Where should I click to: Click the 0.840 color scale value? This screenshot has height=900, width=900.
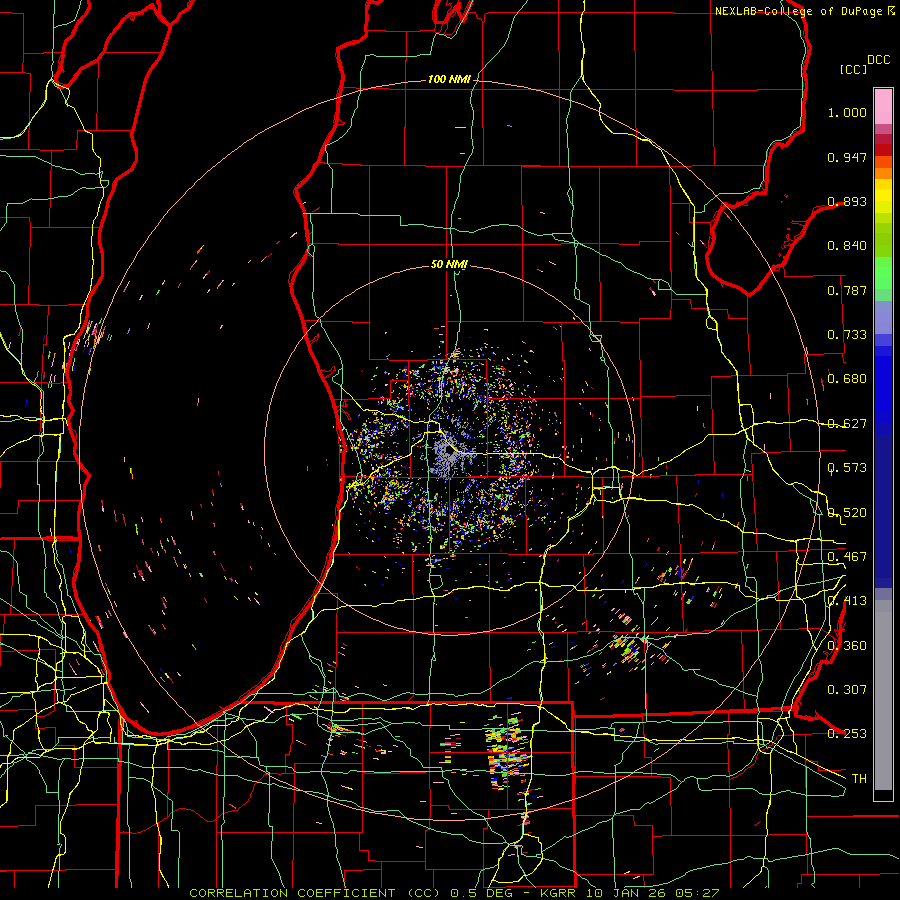coord(847,246)
